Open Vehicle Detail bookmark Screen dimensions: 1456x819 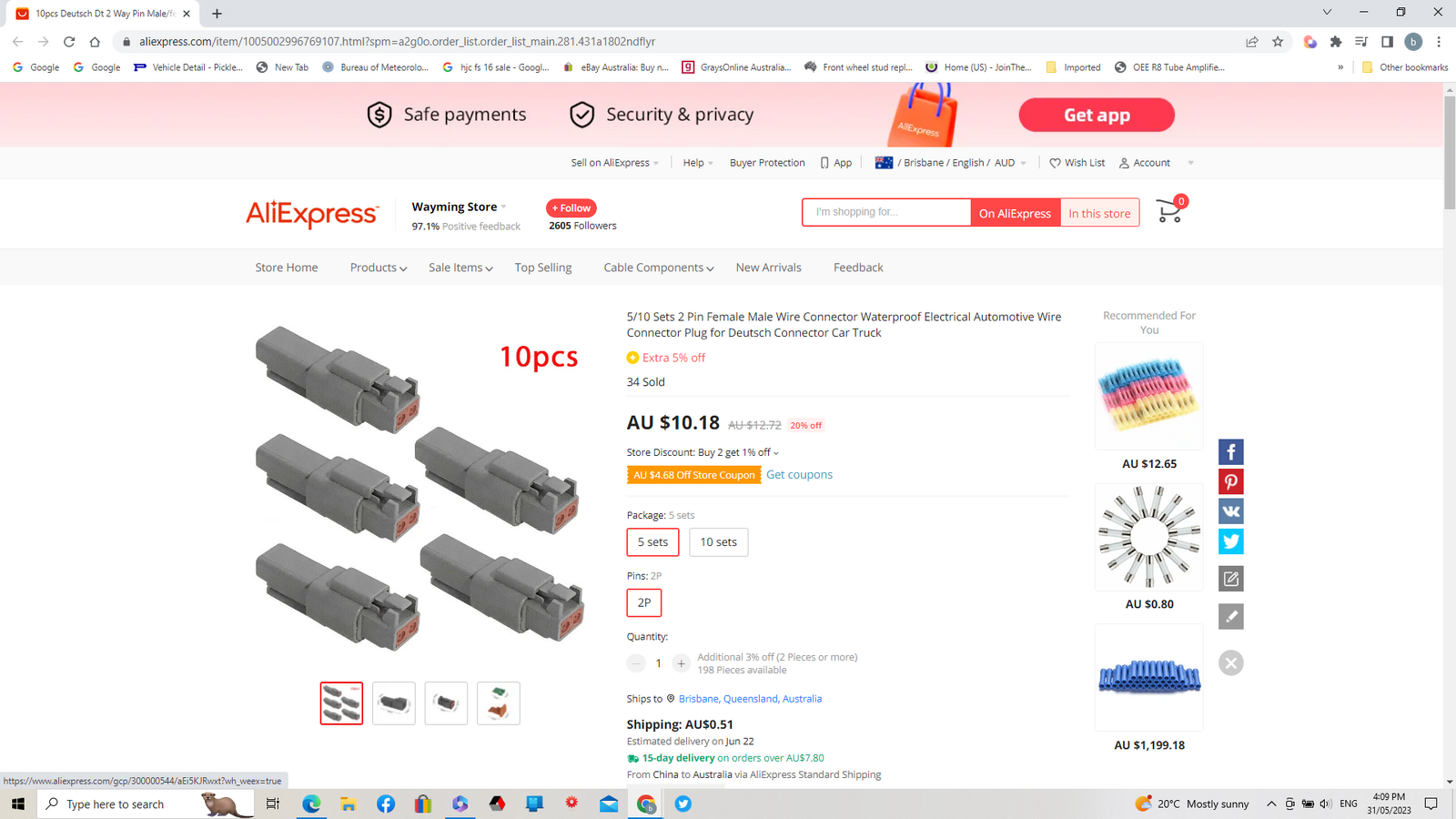click(188, 67)
